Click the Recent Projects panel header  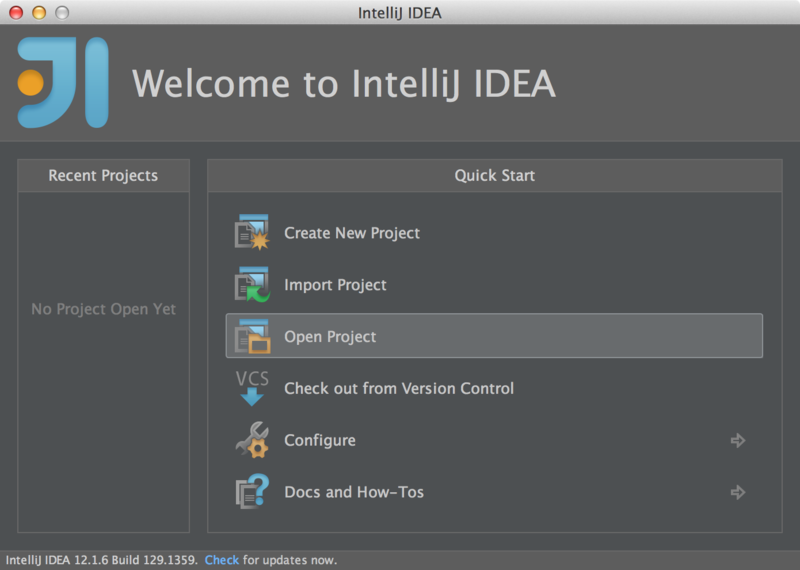(x=103, y=176)
